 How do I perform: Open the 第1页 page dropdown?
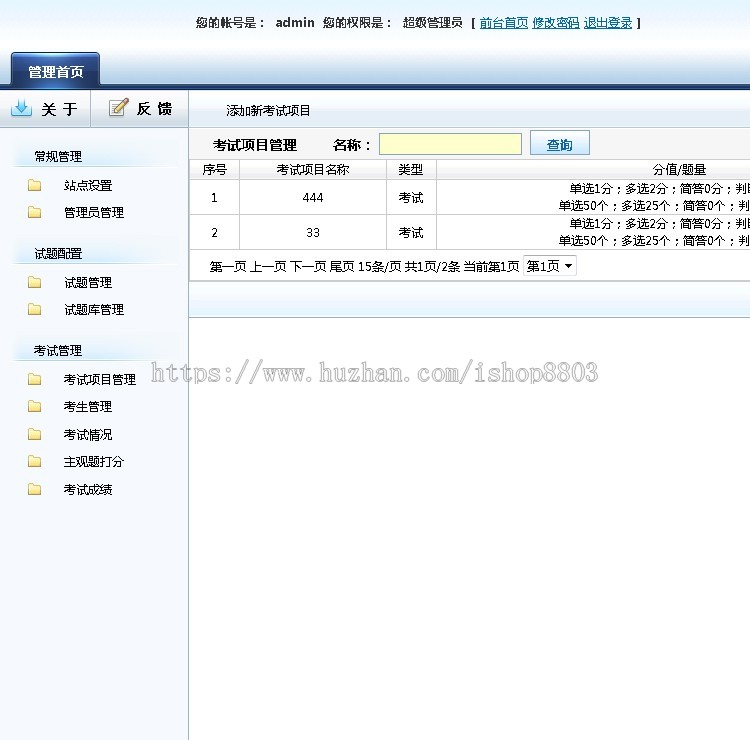pyautogui.click(x=550, y=266)
